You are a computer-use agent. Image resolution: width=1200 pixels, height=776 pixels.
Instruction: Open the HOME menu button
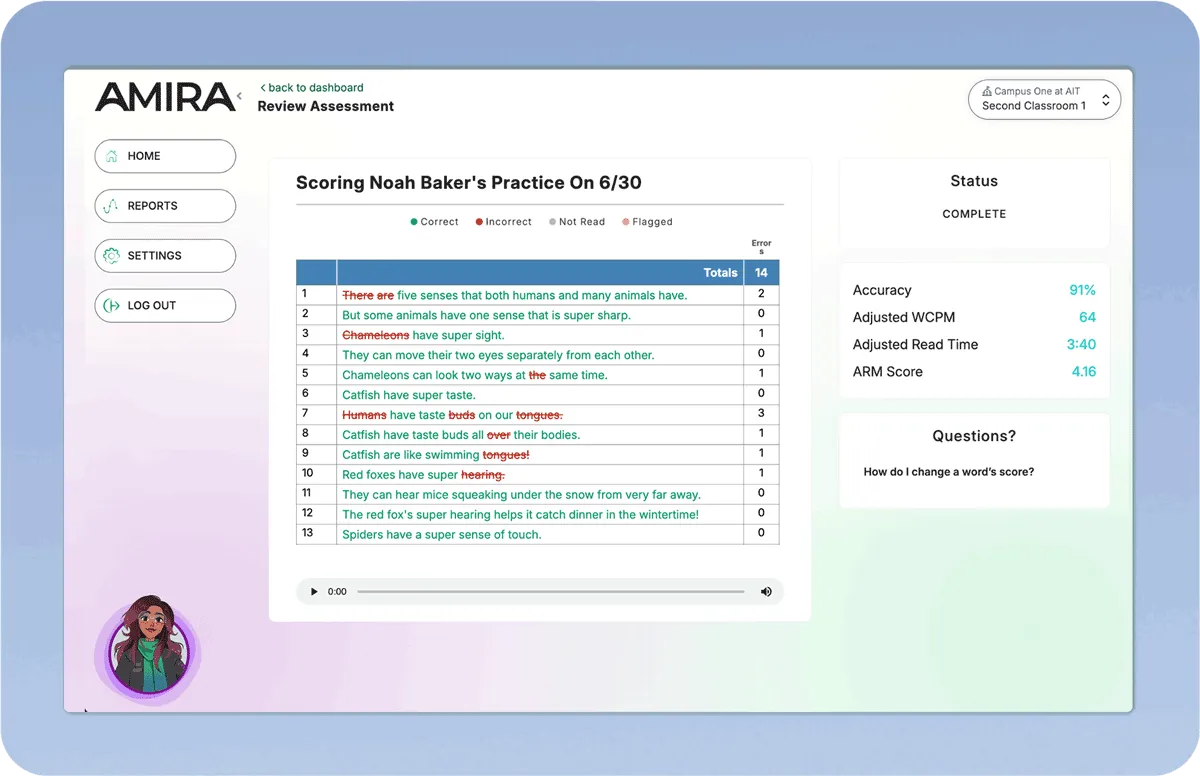point(165,156)
